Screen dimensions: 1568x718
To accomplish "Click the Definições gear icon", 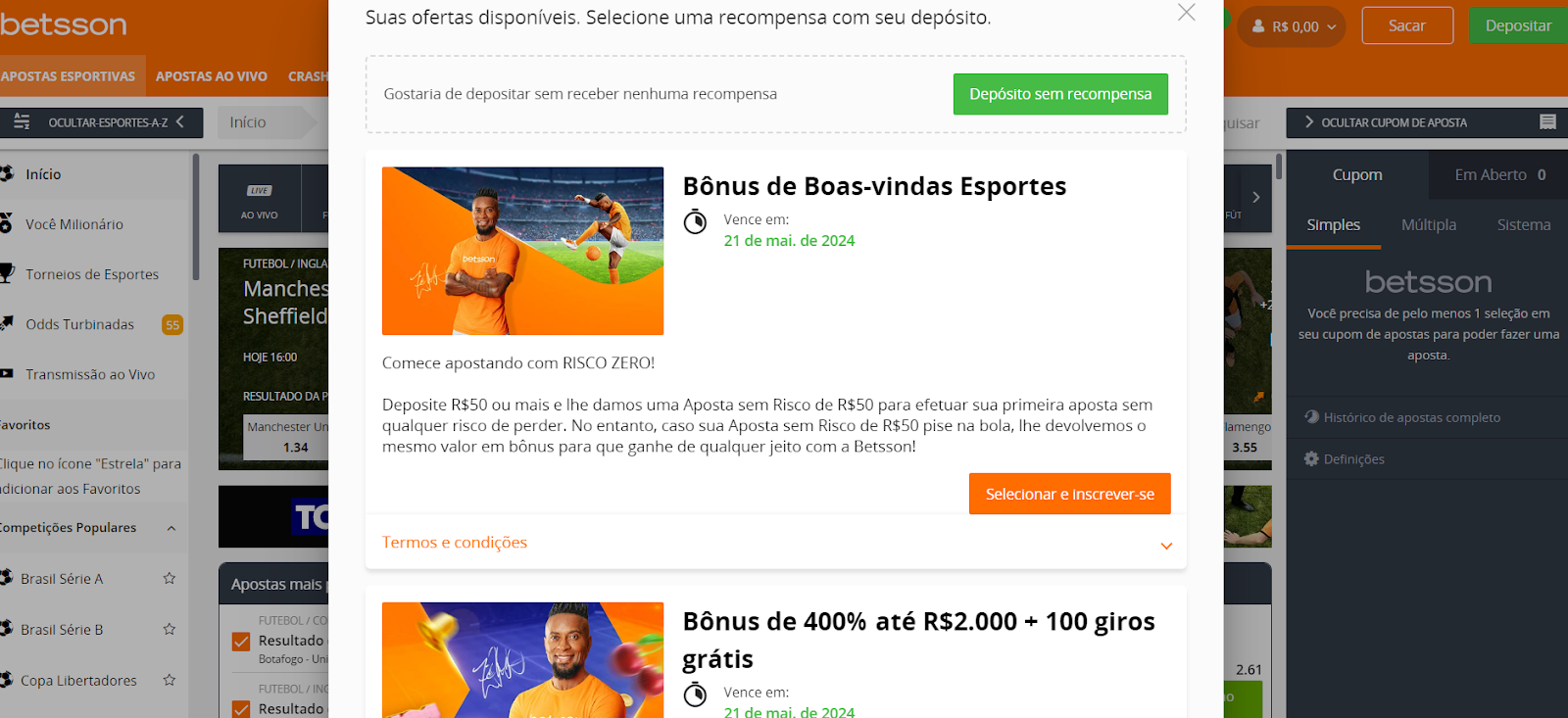I will click(x=1311, y=458).
